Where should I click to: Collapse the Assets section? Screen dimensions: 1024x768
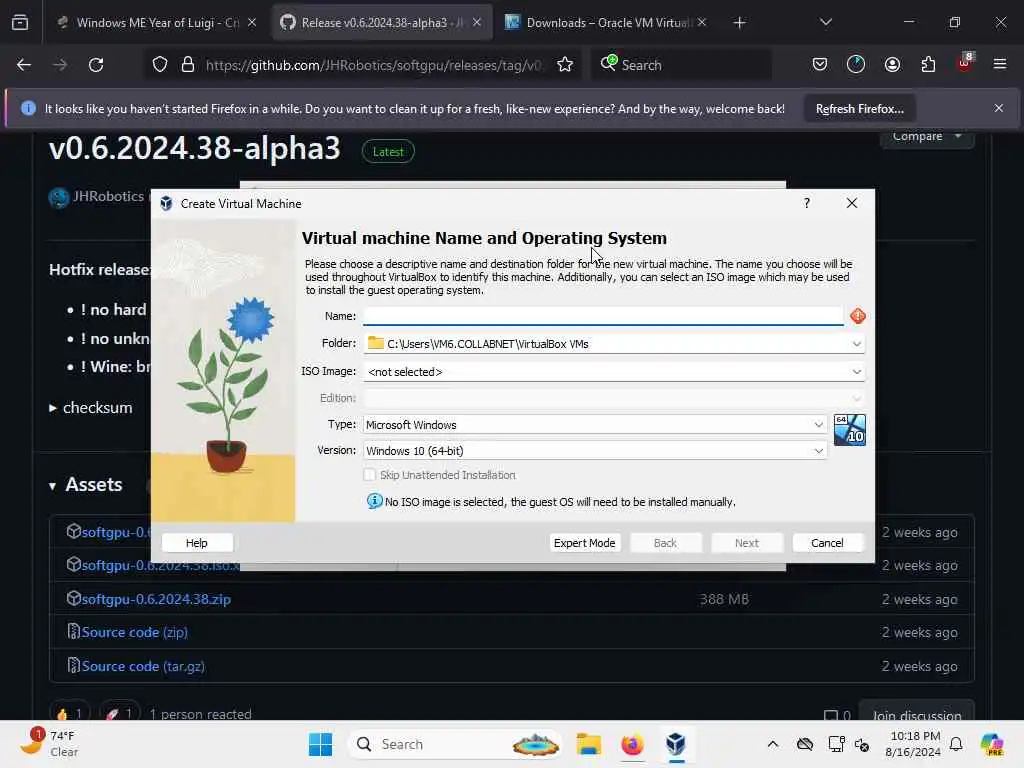52,485
